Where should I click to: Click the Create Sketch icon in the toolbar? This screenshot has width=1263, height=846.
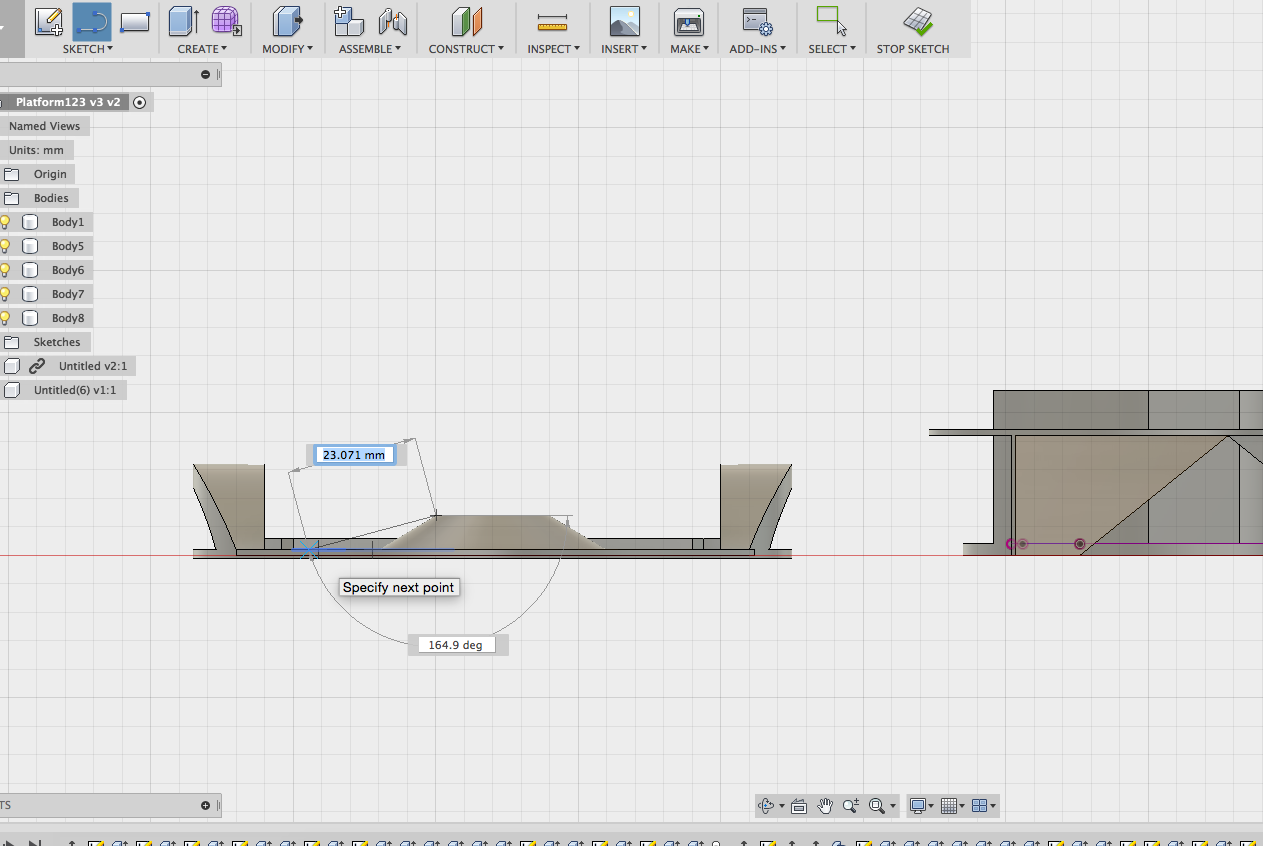point(48,21)
